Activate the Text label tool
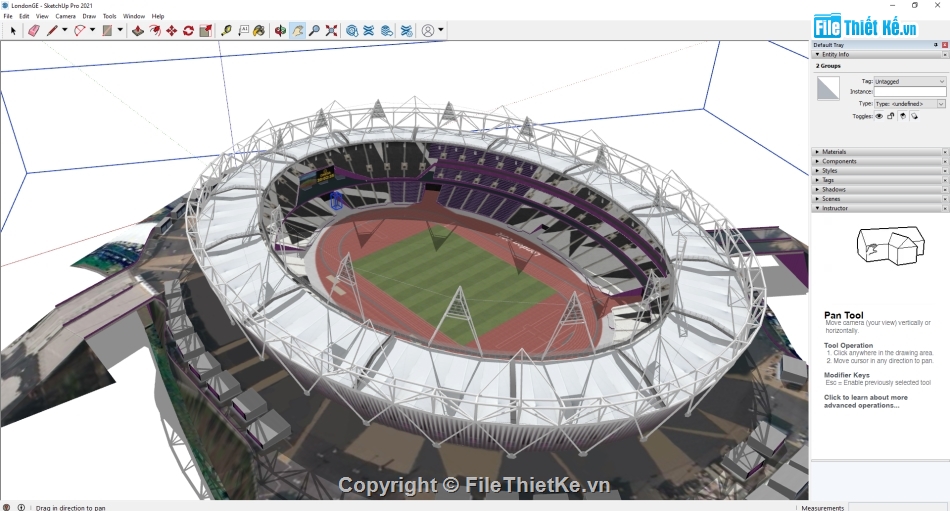Viewport: 950px width, 511px height. [x=243, y=30]
